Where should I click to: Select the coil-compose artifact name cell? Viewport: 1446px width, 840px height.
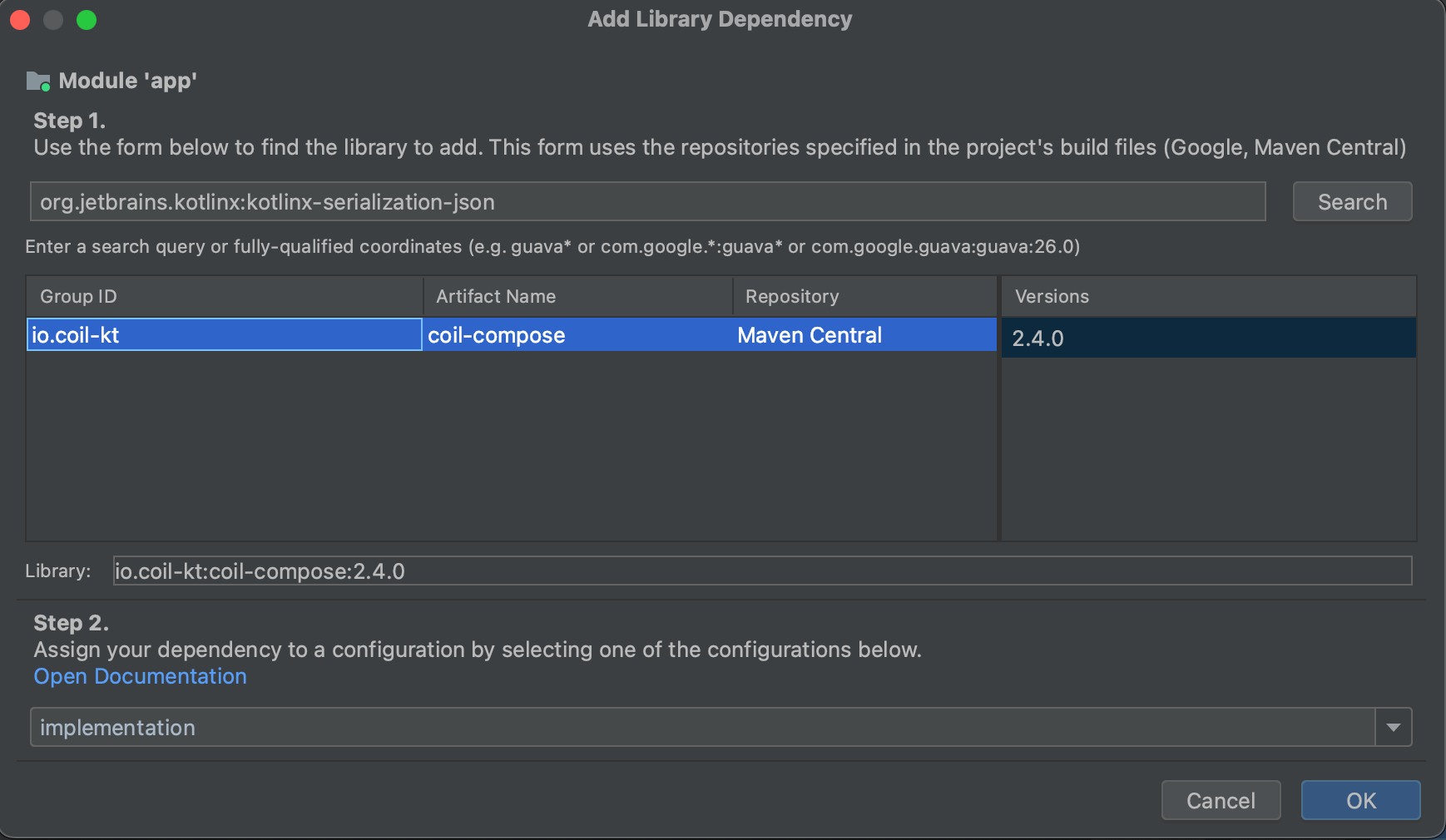pyautogui.click(x=577, y=334)
